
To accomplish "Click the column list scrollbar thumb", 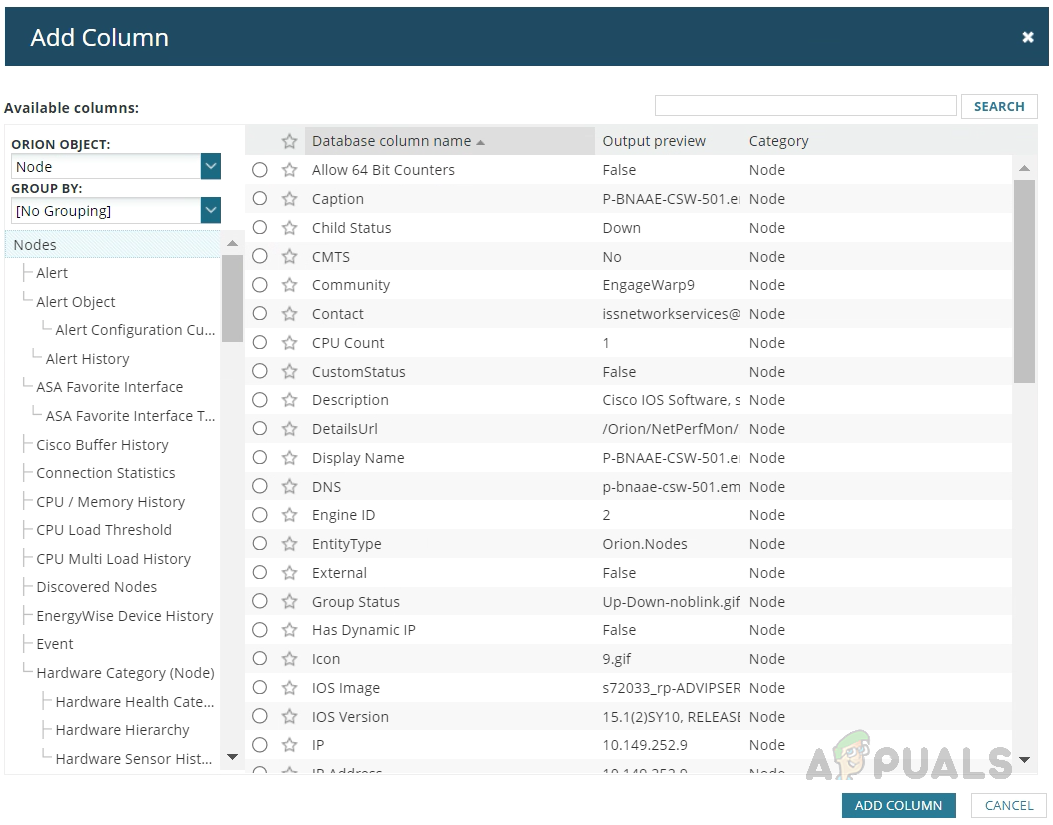I will [x=1024, y=281].
